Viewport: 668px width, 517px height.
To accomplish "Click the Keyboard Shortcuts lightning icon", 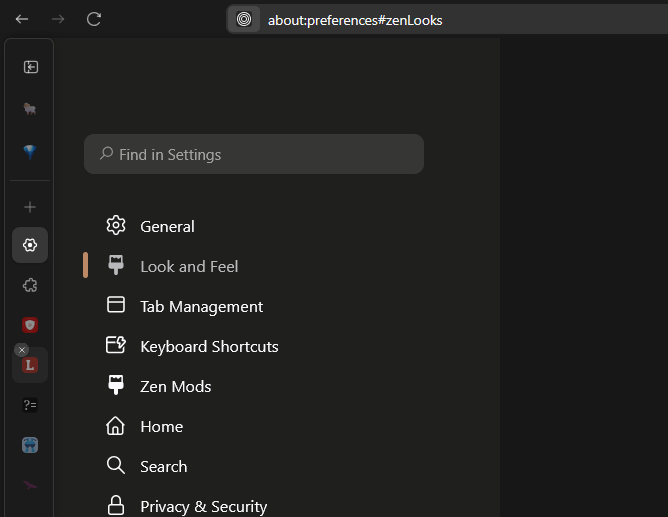I will pyautogui.click(x=116, y=345).
